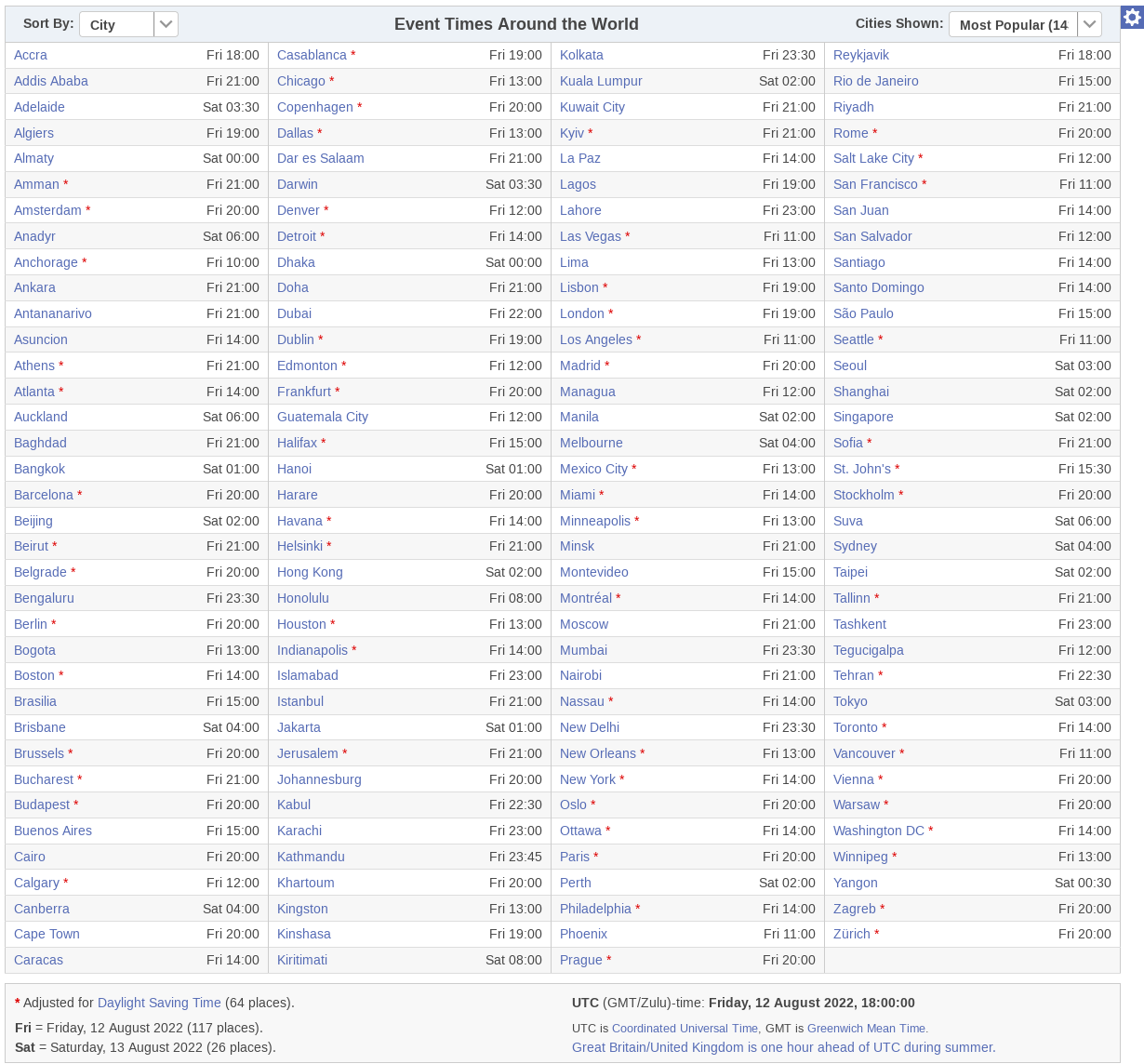Select the Tokyo city link

coord(850,701)
